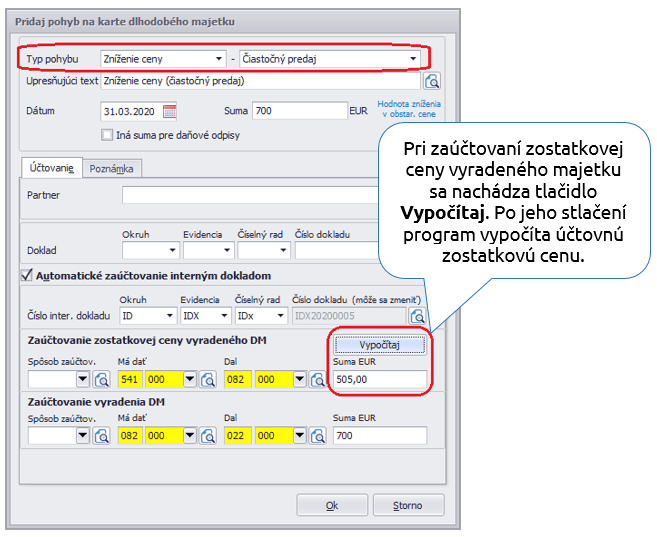Click lookup icon next to Číslo inter. dokladu number
The height and width of the screenshot is (537, 657).
pos(417,317)
